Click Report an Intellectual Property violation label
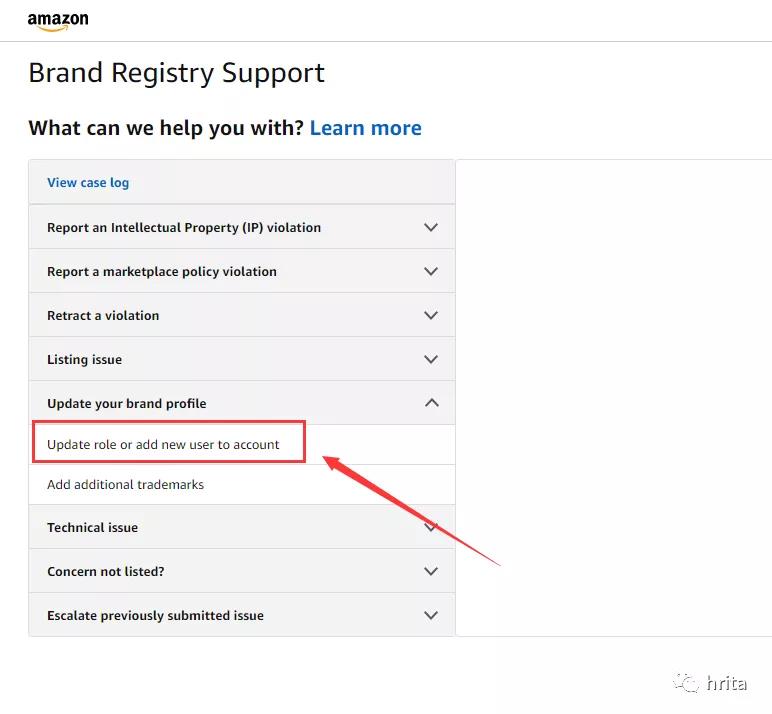The height and width of the screenshot is (714, 772). point(184,228)
